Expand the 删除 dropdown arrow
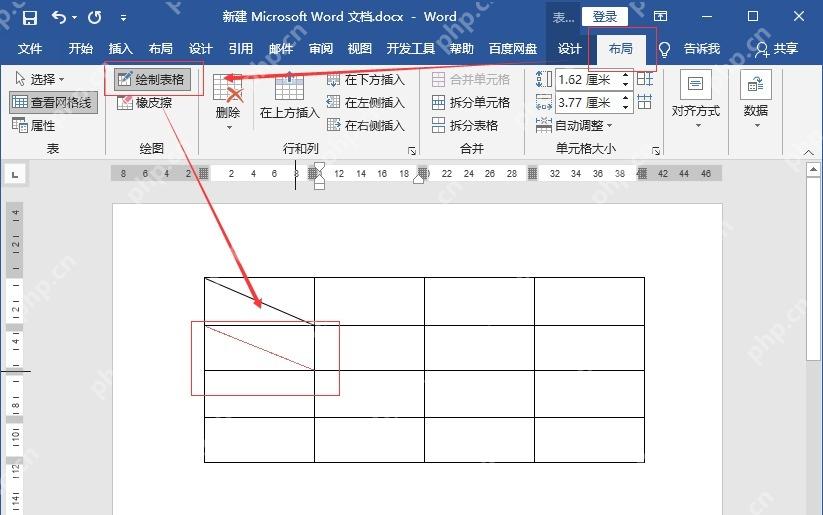Viewport: 823px width, 515px height. 229,128
